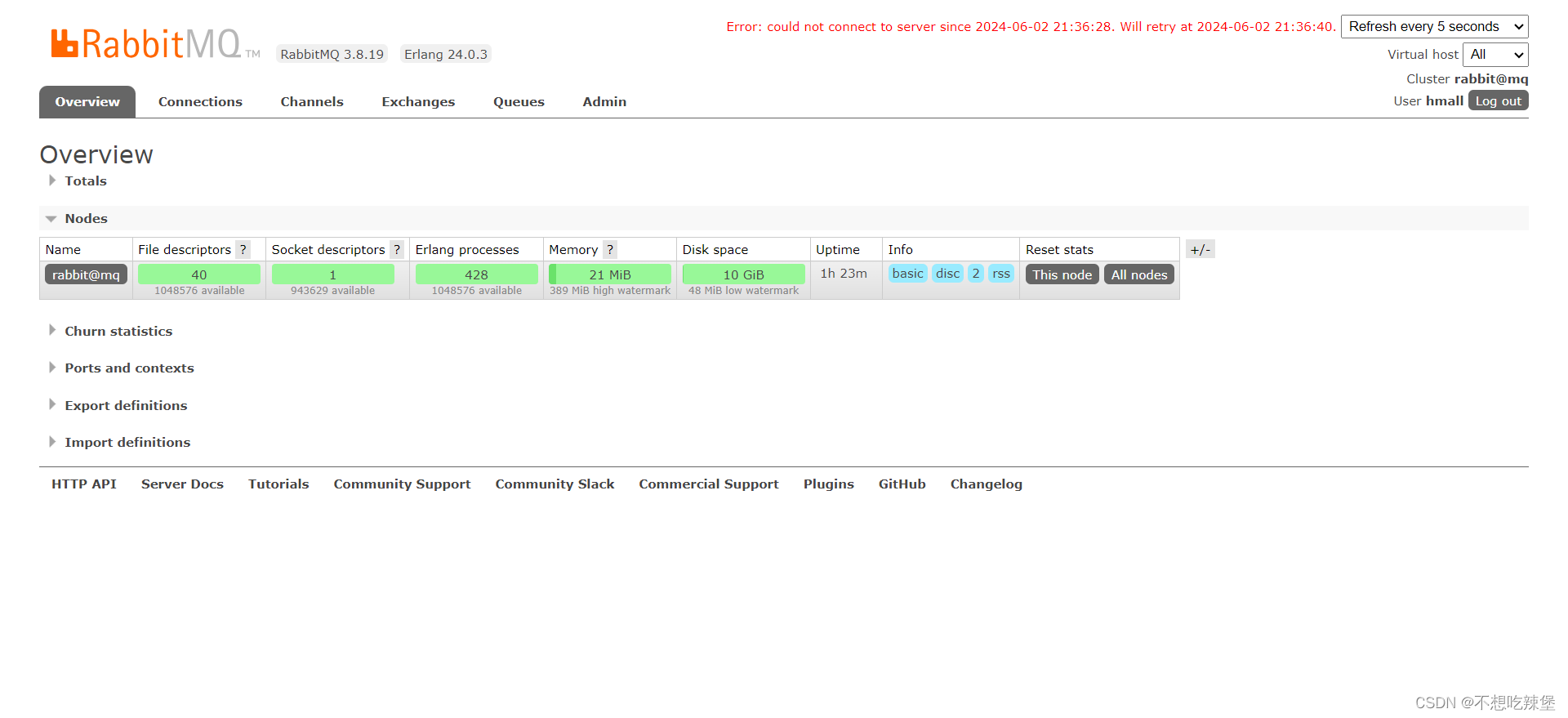Click the red connection error message
Viewport: 1568px width, 718px height.
[x=1031, y=27]
